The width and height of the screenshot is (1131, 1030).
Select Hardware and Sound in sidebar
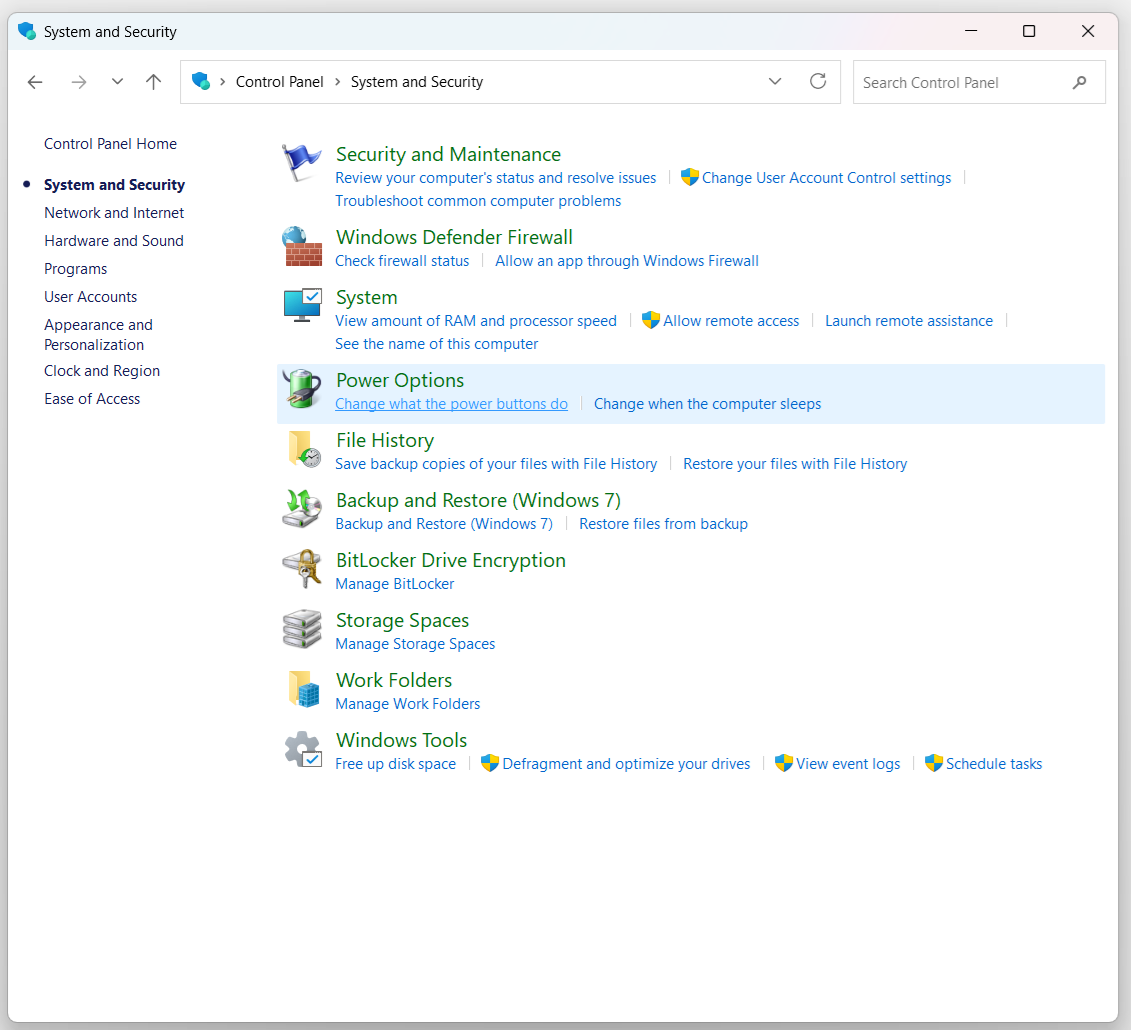coord(114,241)
